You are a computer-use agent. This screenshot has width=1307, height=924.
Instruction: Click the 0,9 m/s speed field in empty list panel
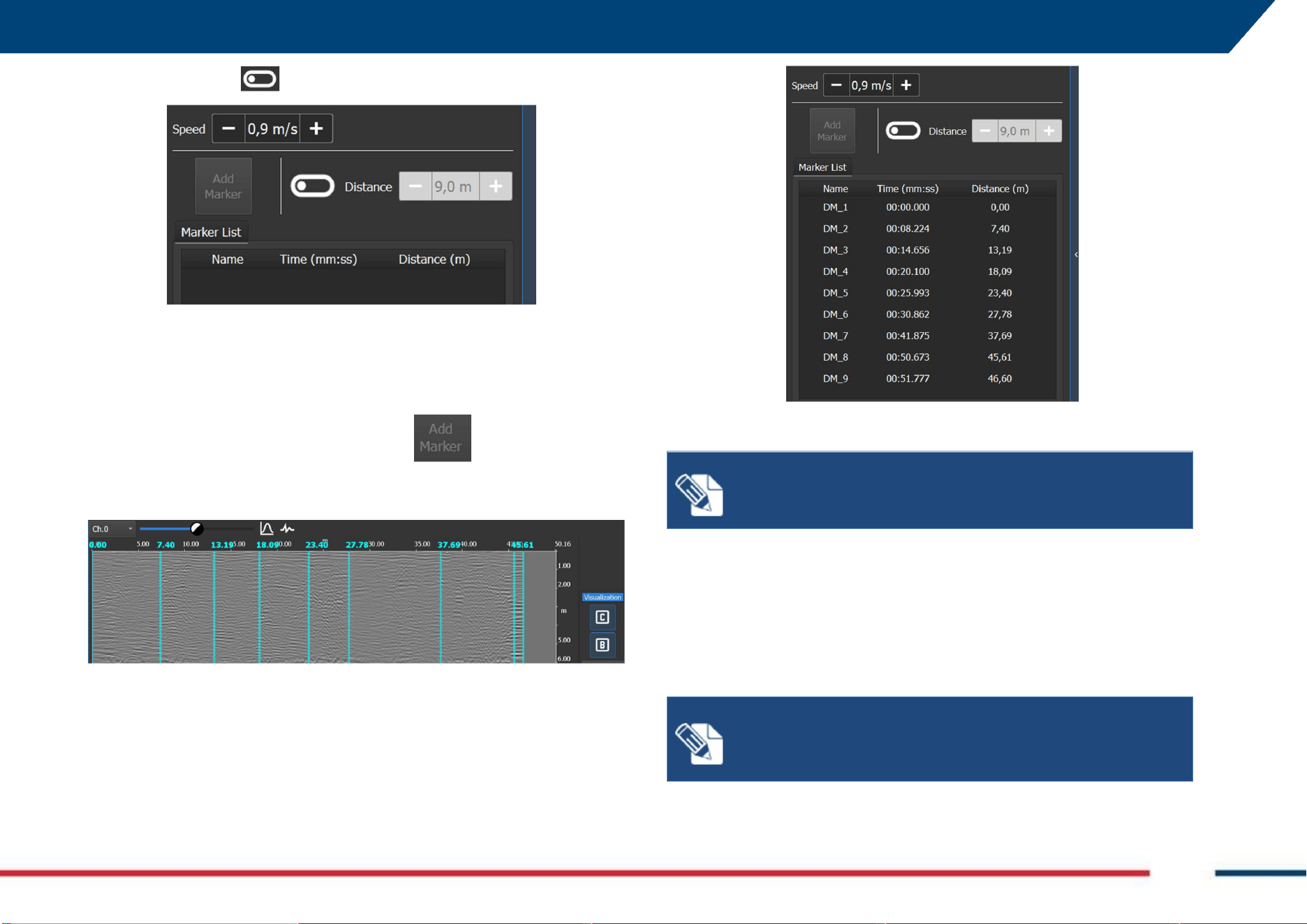click(272, 129)
